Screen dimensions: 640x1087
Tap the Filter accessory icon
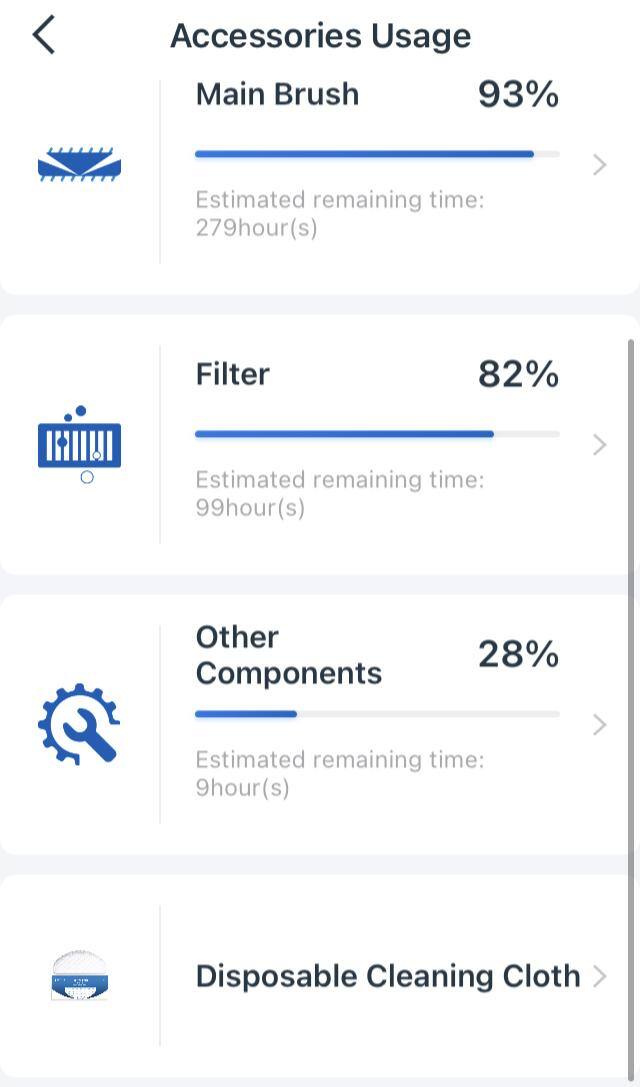click(79, 445)
